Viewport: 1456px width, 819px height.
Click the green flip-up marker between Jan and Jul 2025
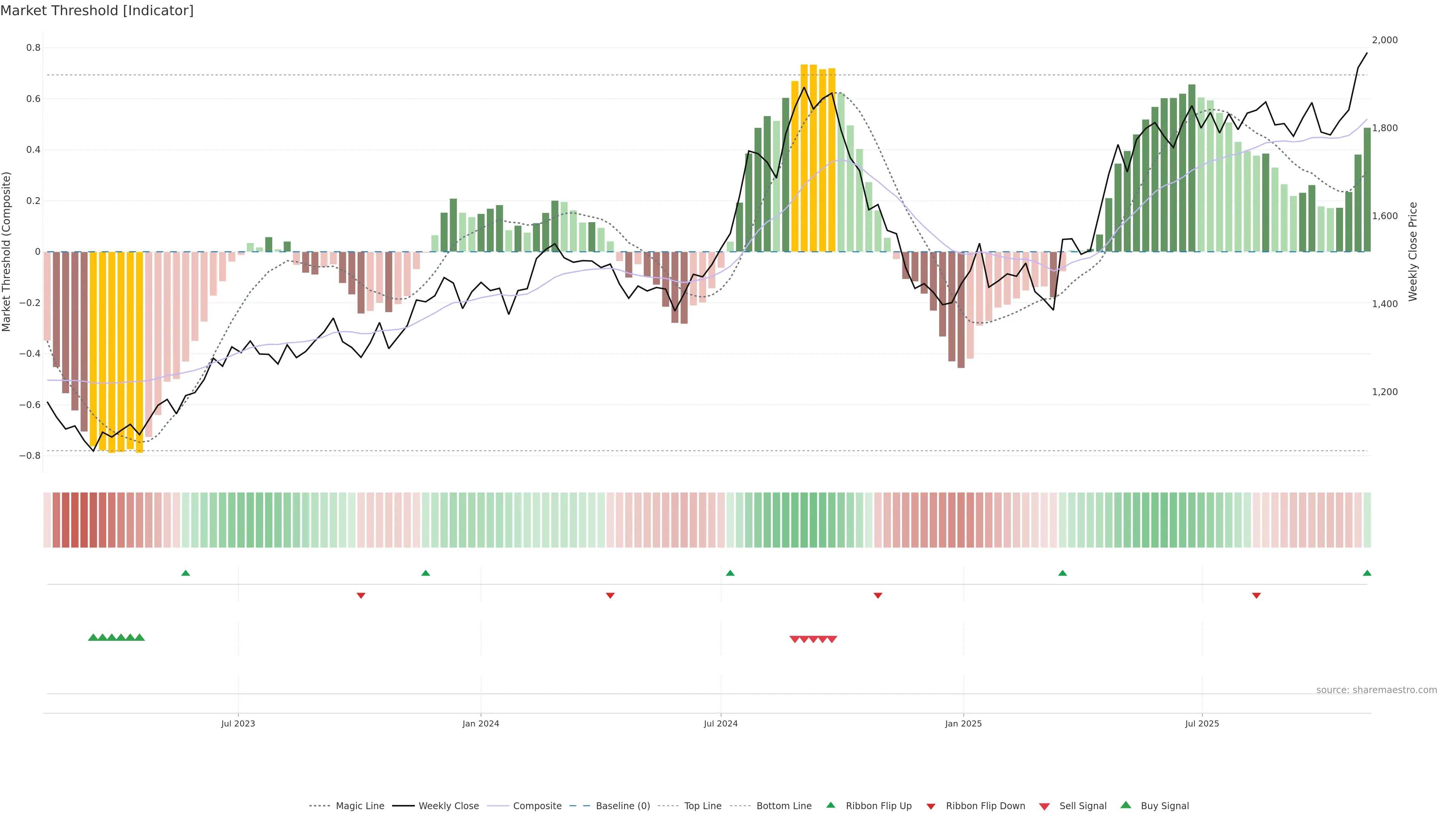pyautogui.click(x=1062, y=573)
